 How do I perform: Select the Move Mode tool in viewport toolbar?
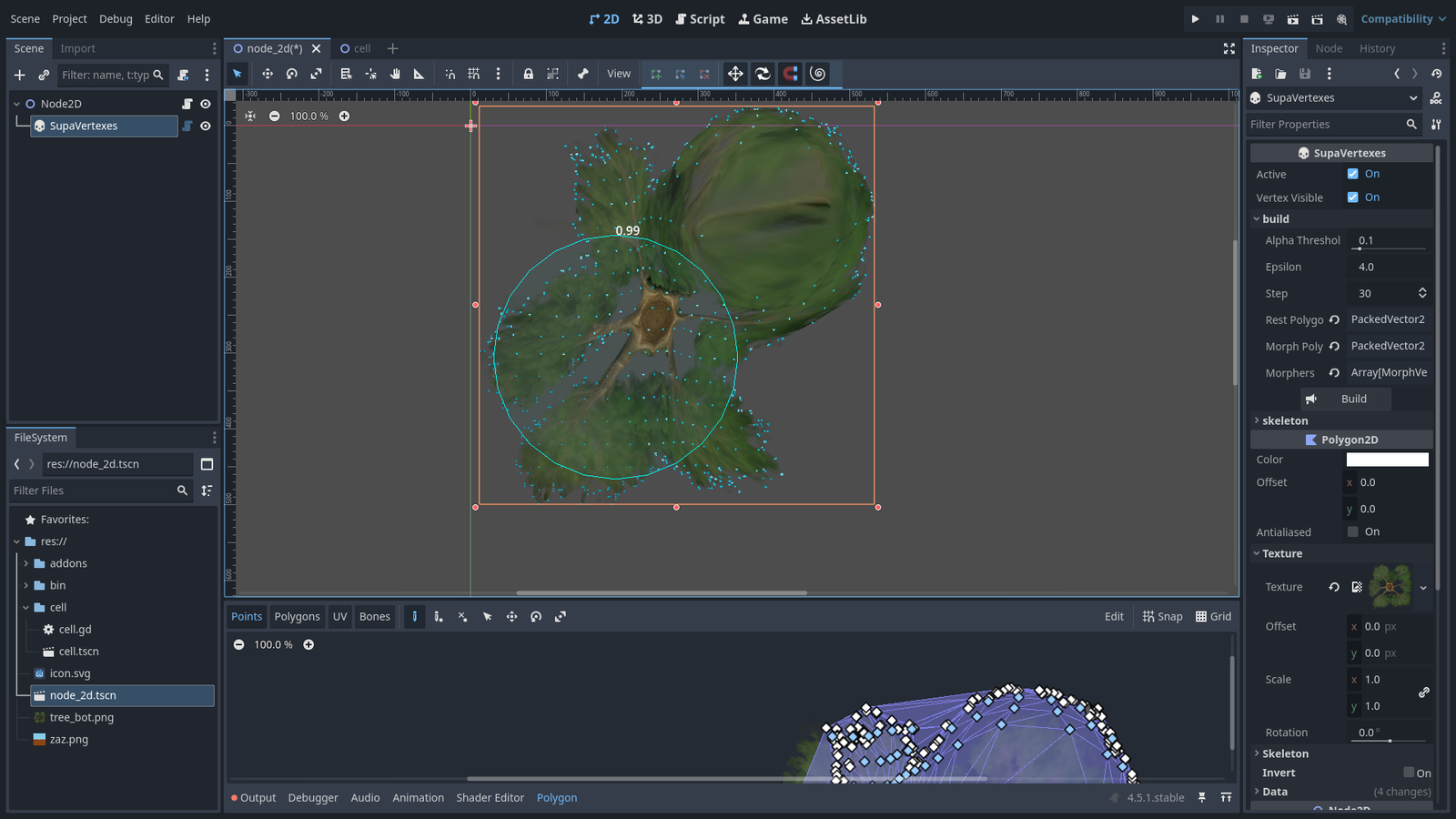[x=268, y=74]
